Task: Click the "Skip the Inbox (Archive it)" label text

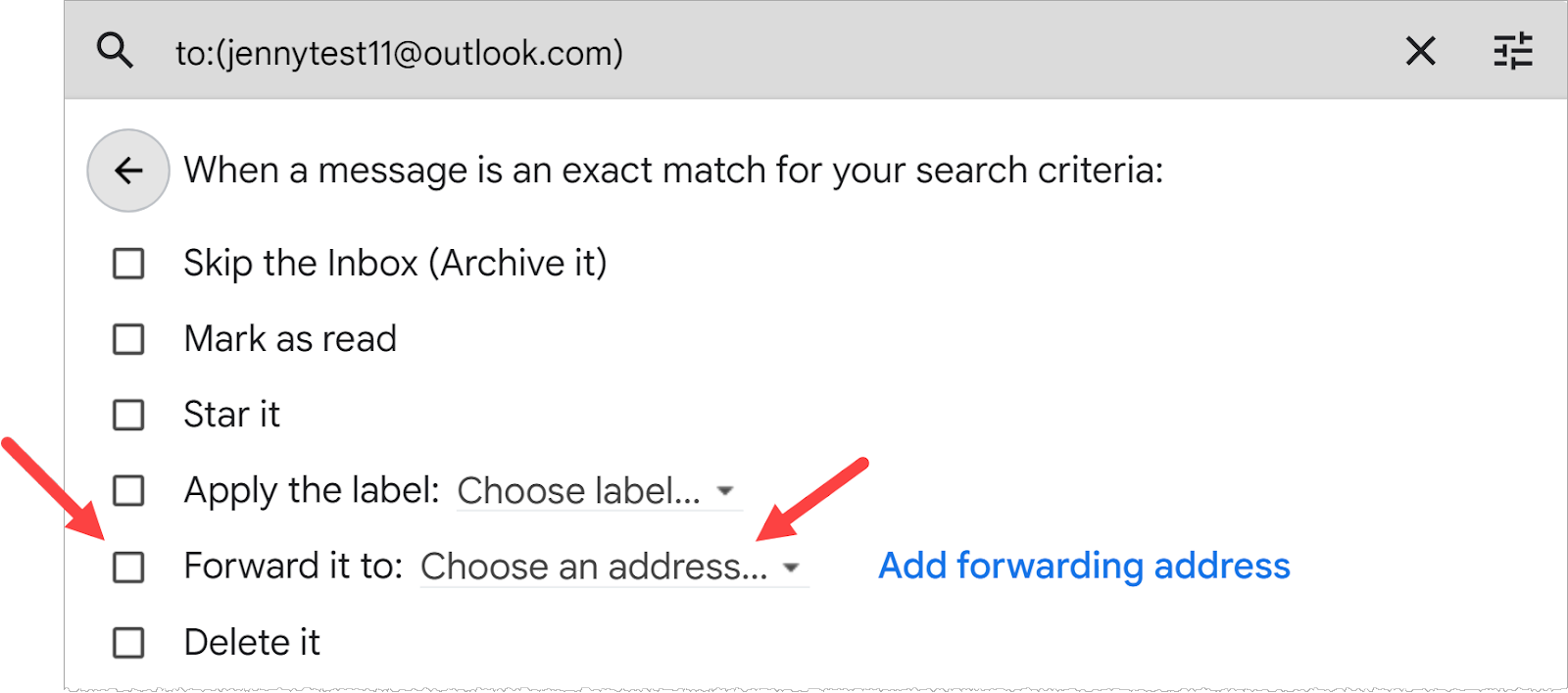Action: [395, 264]
